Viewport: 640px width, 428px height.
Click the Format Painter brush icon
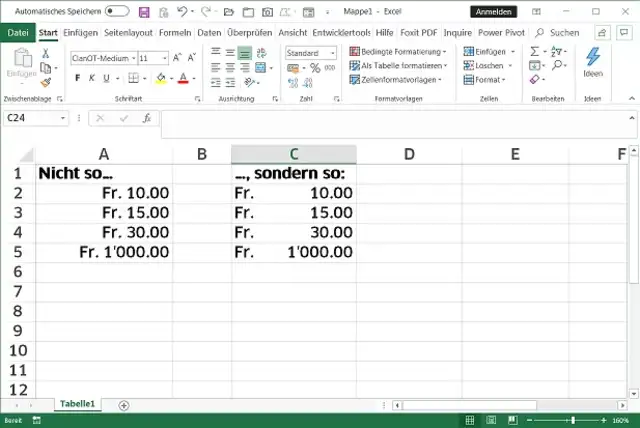(46, 85)
